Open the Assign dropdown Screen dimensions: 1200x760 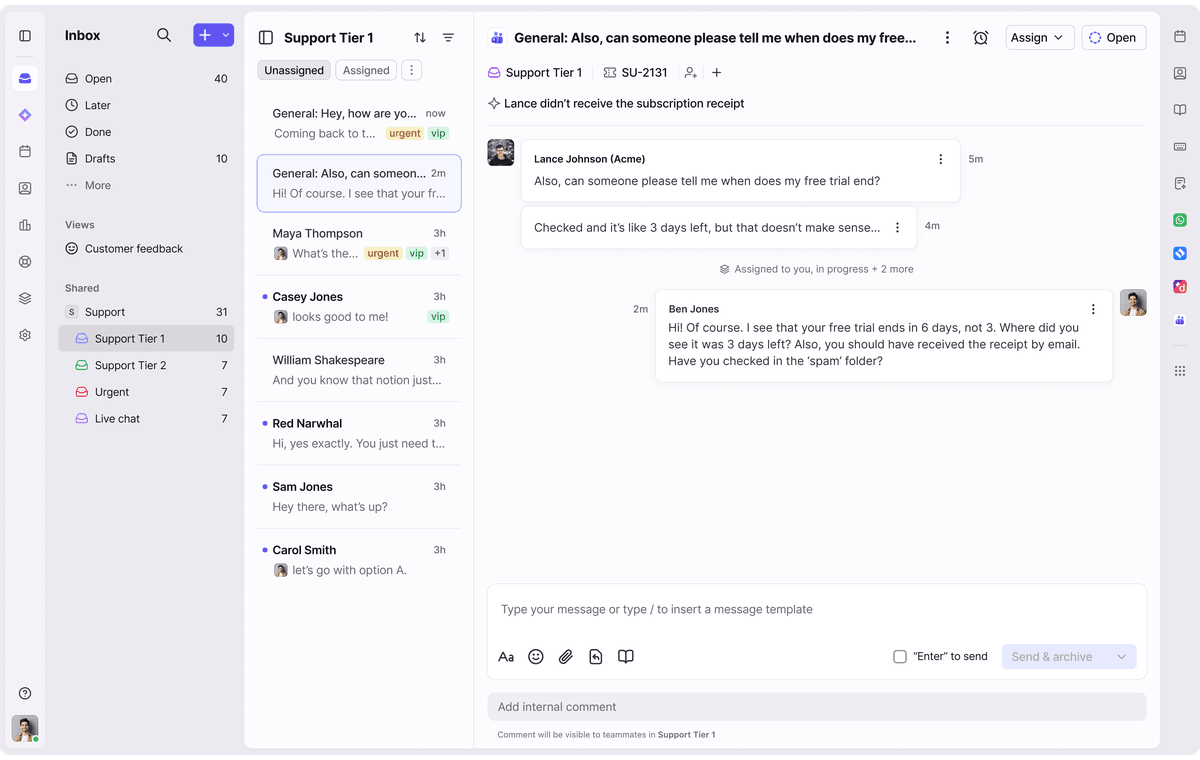[x=1040, y=38]
